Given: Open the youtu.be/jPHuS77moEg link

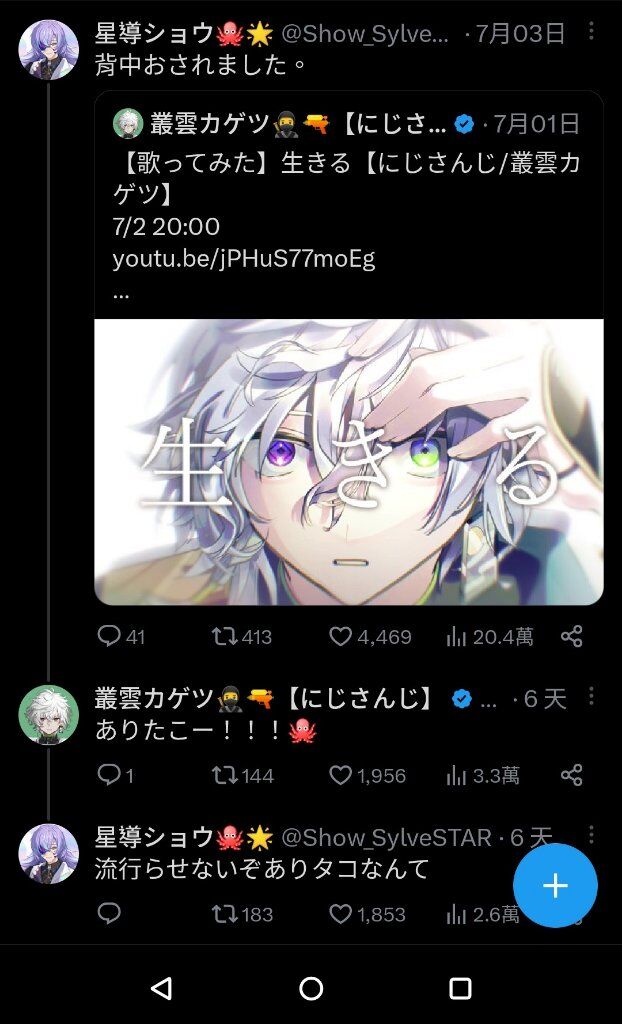Looking at the screenshot, I should pyautogui.click(x=244, y=259).
